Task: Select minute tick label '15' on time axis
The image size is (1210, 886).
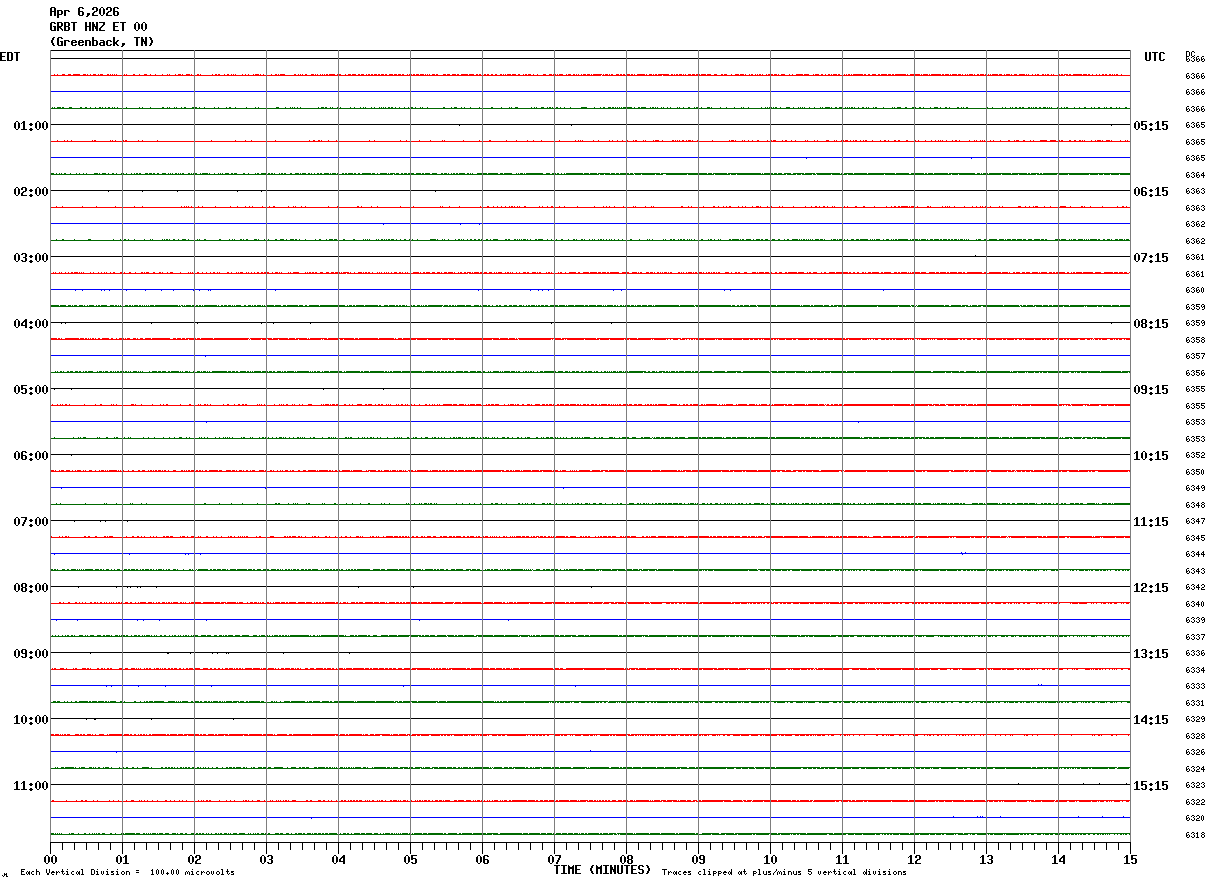Action: [x=1130, y=859]
